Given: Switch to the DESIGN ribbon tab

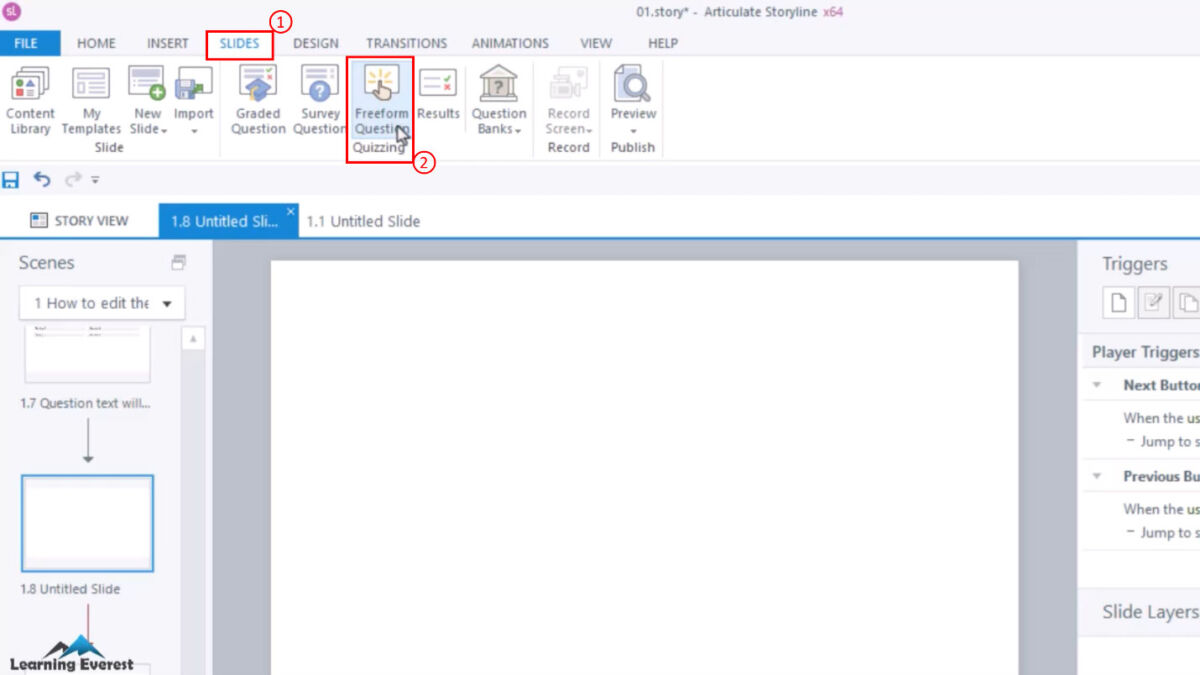Looking at the screenshot, I should click(315, 43).
